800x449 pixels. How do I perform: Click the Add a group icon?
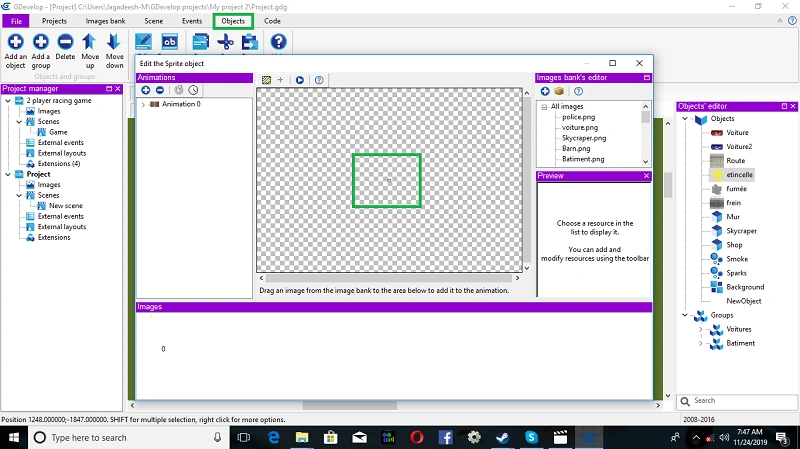pos(41,42)
